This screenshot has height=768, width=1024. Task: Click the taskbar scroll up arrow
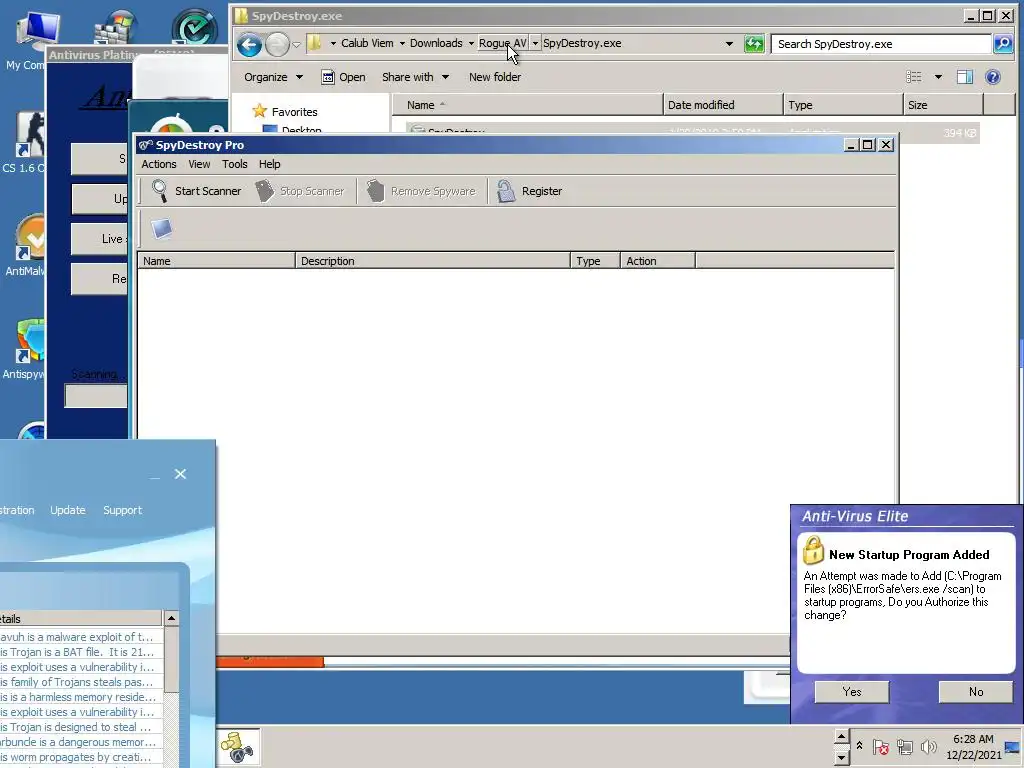[841, 737]
